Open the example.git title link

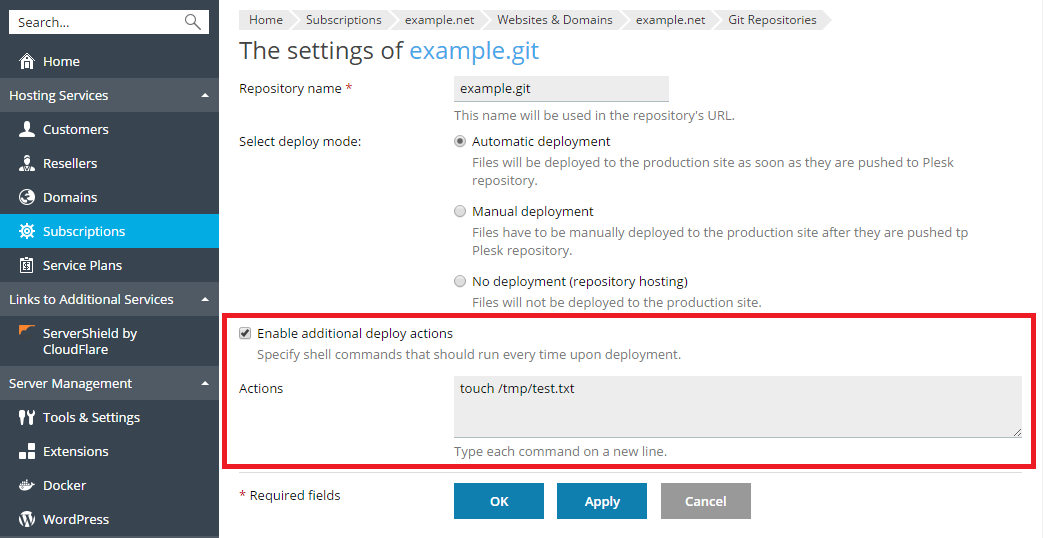tap(474, 51)
